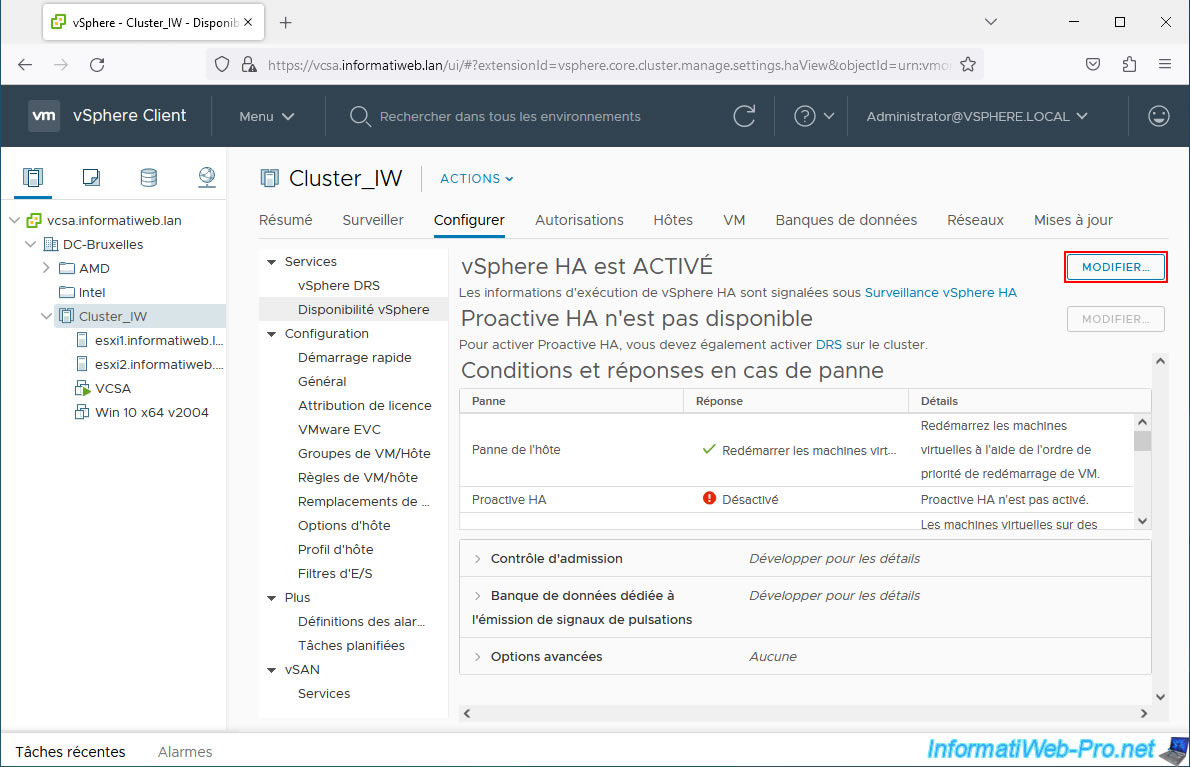Refresh the vSphere Client view
Viewport: 1190px width, 767px height.
(x=744, y=116)
